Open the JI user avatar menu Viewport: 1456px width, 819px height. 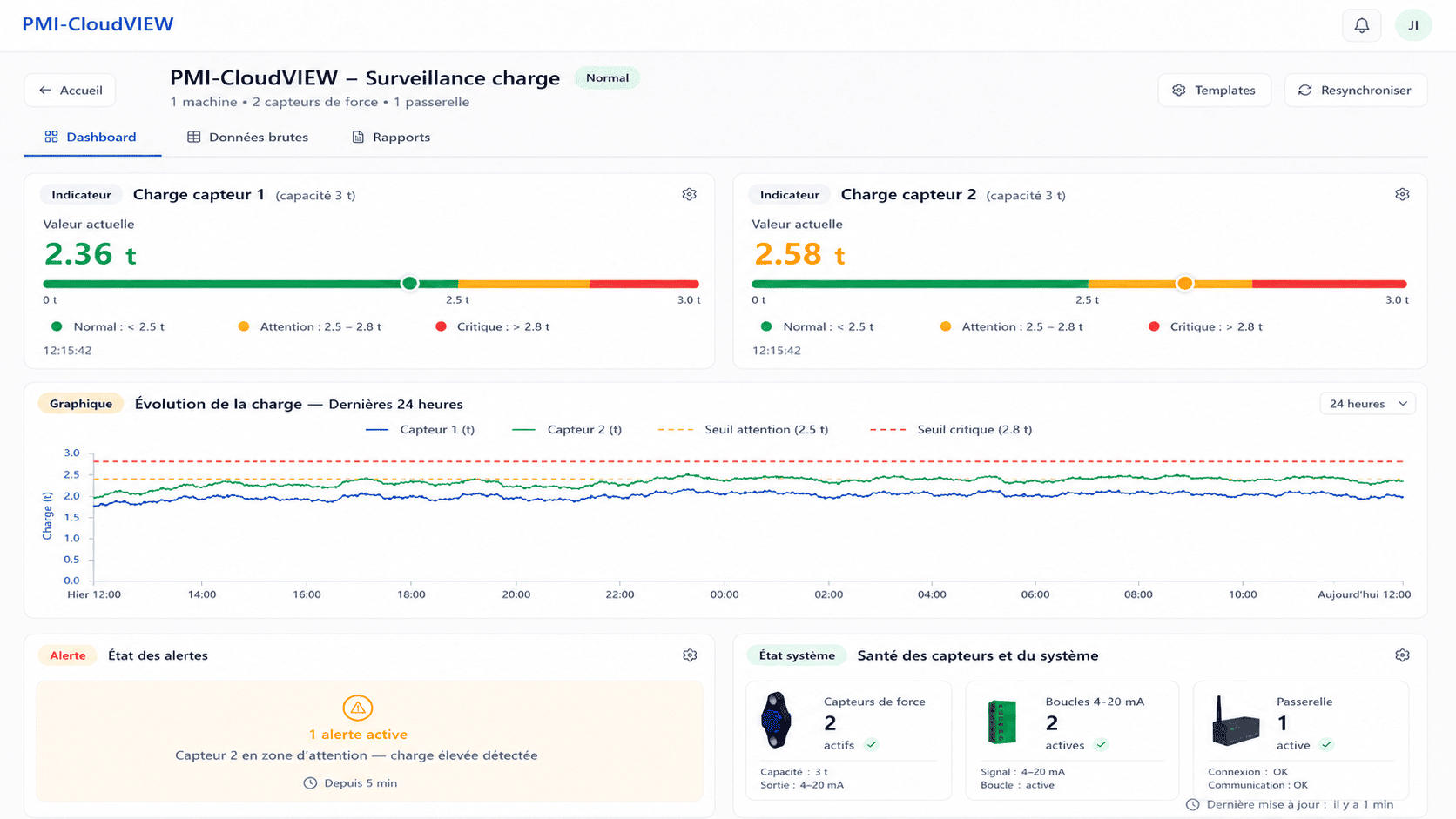tap(1413, 25)
